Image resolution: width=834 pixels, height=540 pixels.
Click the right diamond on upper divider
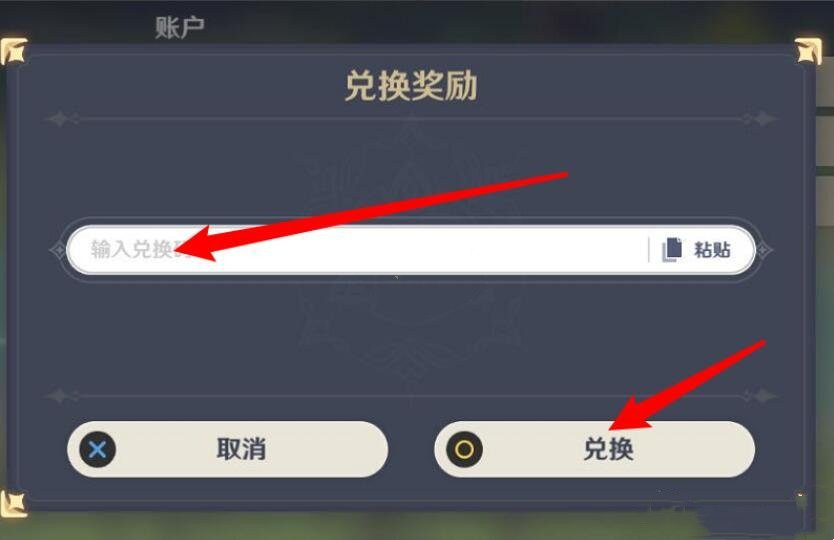pos(764,119)
